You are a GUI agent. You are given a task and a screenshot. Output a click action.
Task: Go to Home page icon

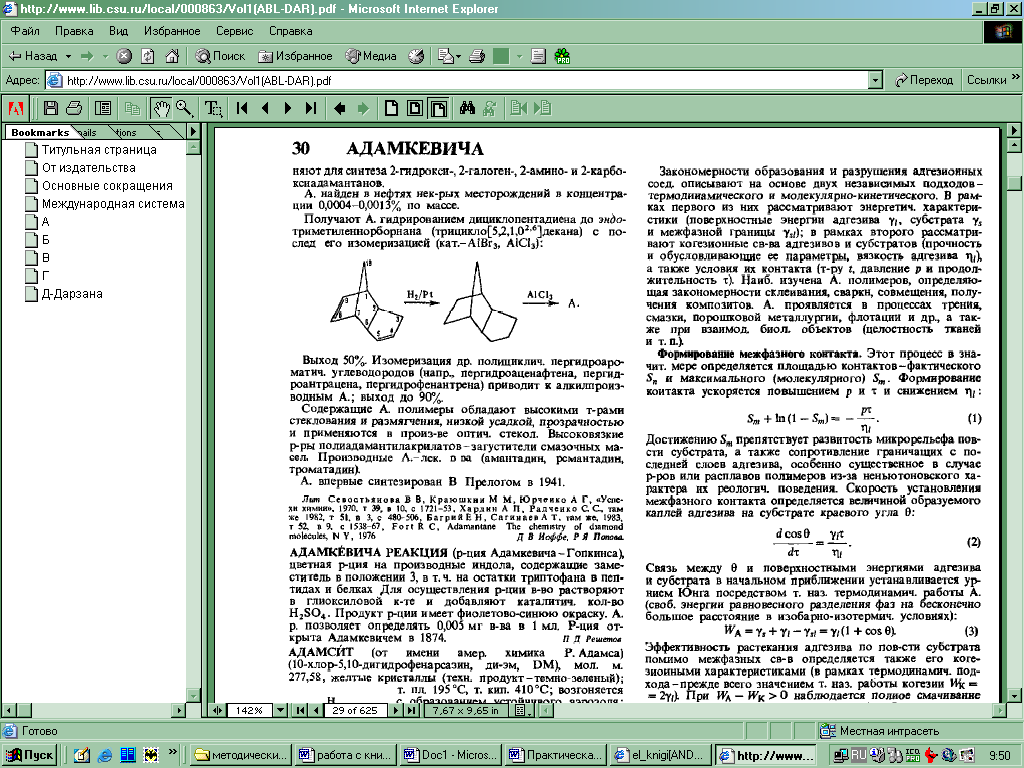(x=172, y=56)
